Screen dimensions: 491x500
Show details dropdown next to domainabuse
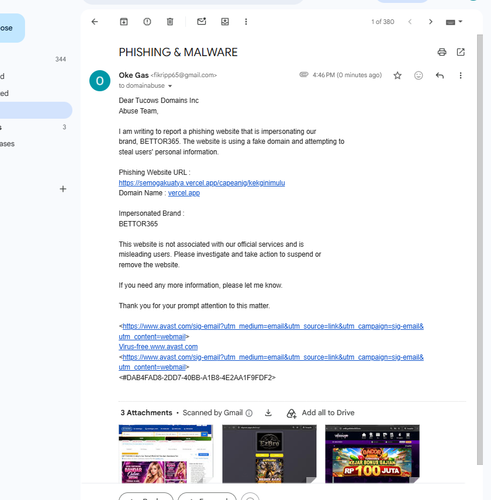pyautogui.click(x=170, y=86)
